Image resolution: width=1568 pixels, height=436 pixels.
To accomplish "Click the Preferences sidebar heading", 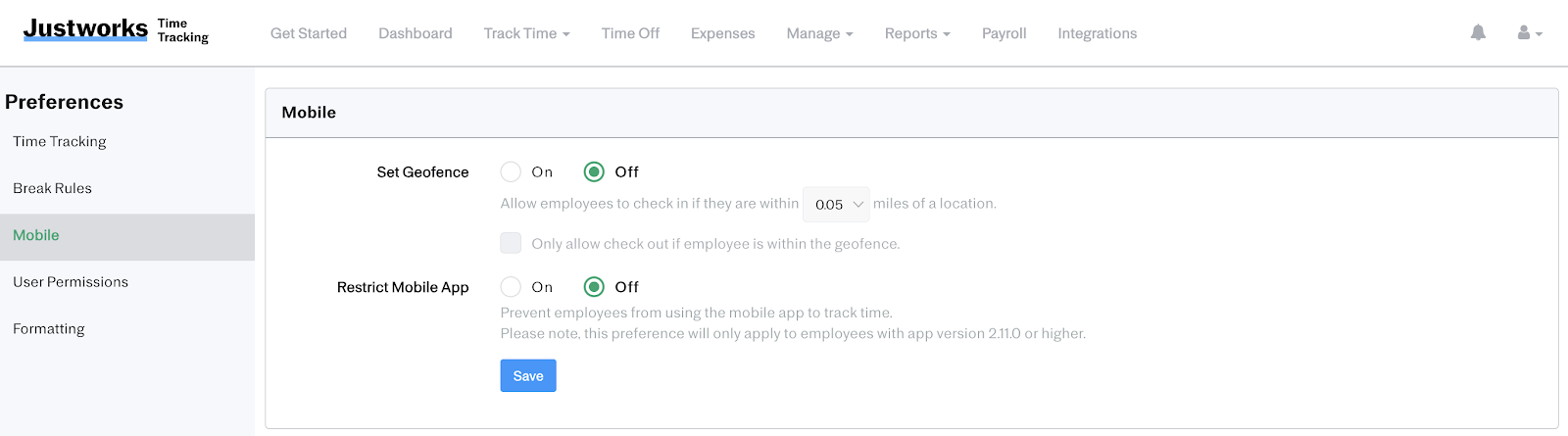I will coord(64,102).
